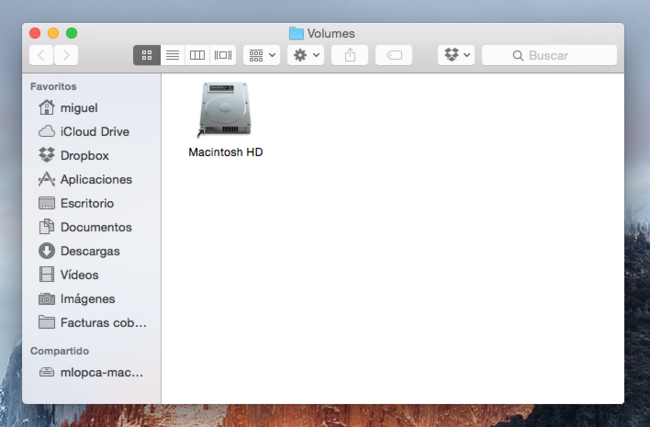Click the folder icon beside Facturas cob…
The width and height of the screenshot is (650, 427).
[x=46, y=322]
